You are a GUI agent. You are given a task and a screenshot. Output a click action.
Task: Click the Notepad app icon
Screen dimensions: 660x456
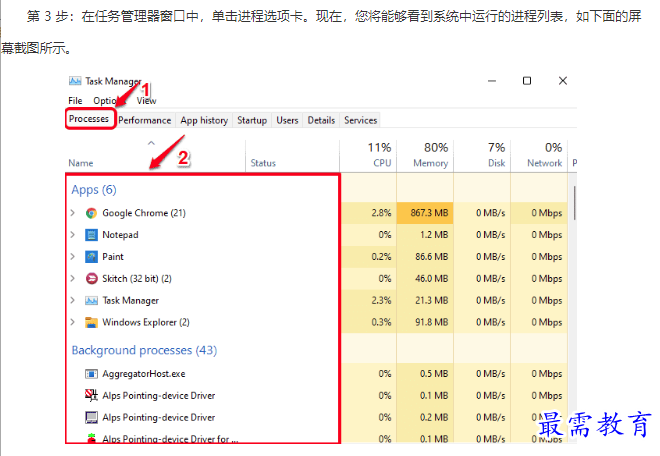pyautogui.click(x=91, y=235)
